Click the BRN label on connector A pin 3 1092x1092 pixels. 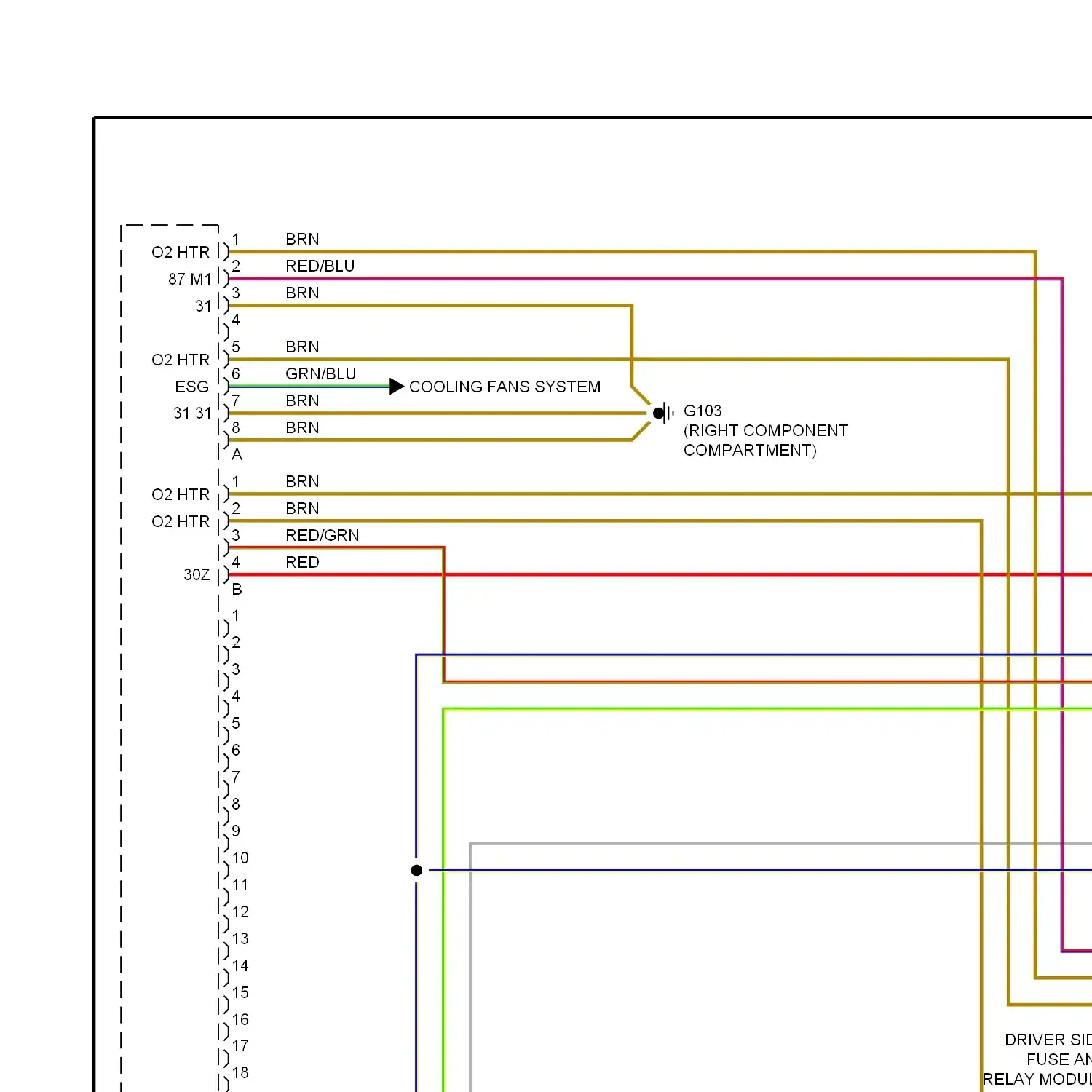tap(302, 293)
